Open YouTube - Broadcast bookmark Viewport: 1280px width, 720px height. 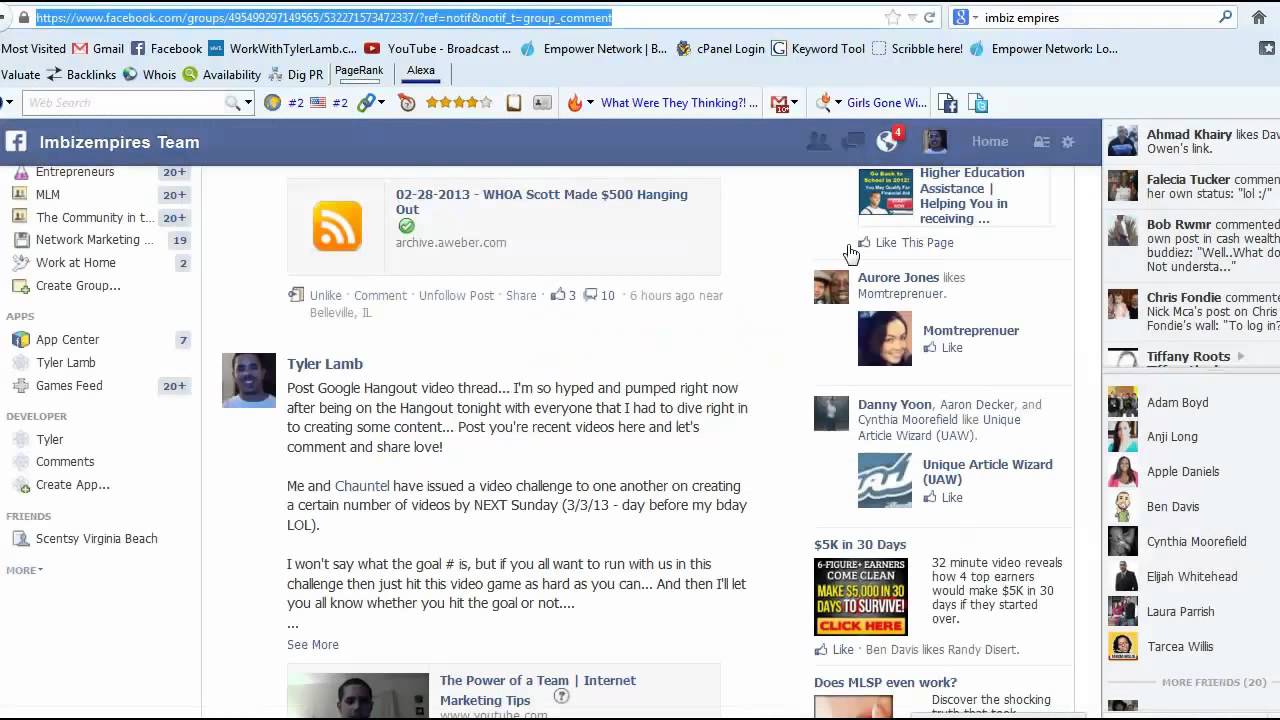pyautogui.click(x=439, y=48)
